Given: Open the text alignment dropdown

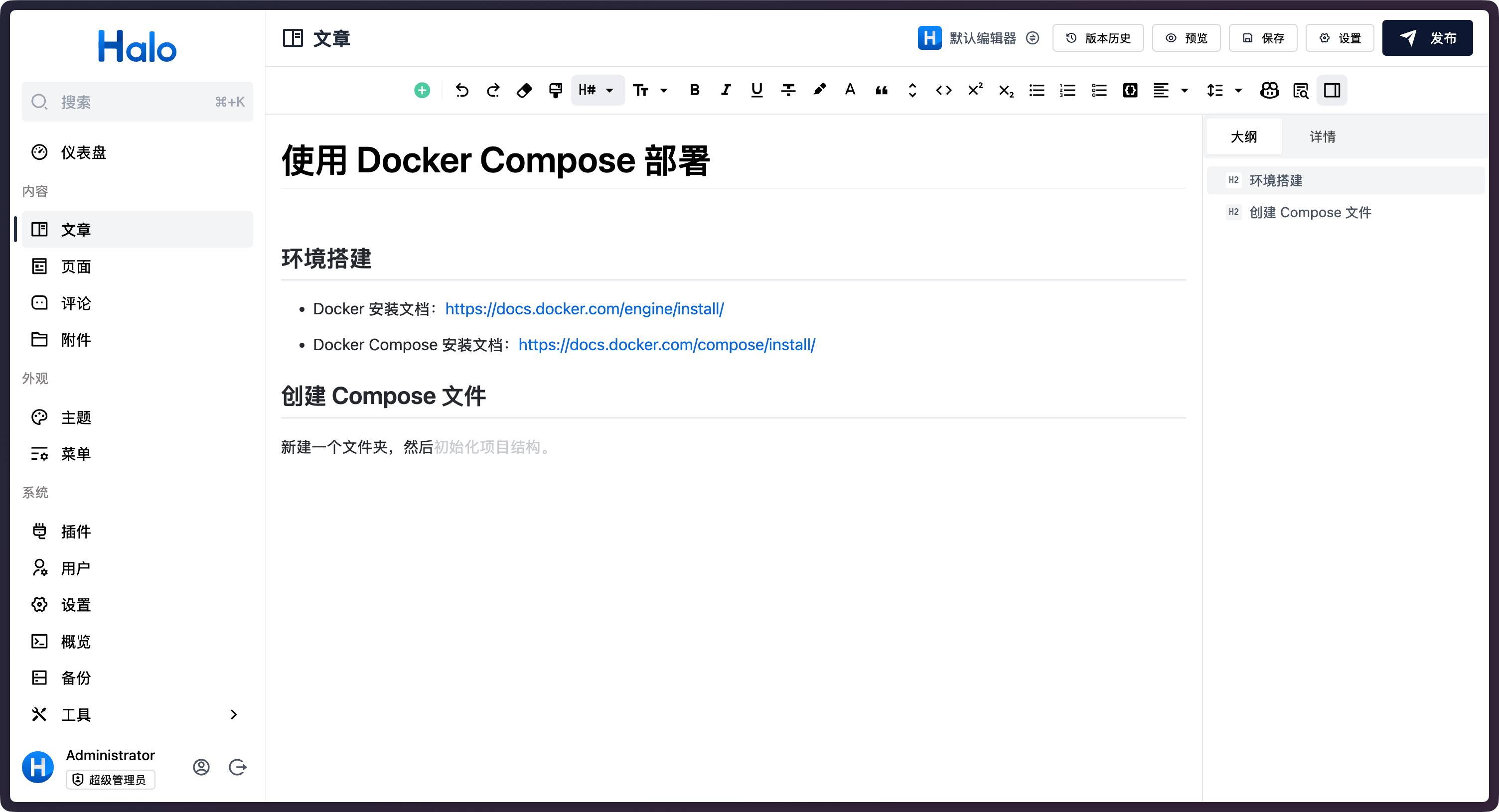Looking at the screenshot, I should pyautogui.click(x=1171, y=90).
